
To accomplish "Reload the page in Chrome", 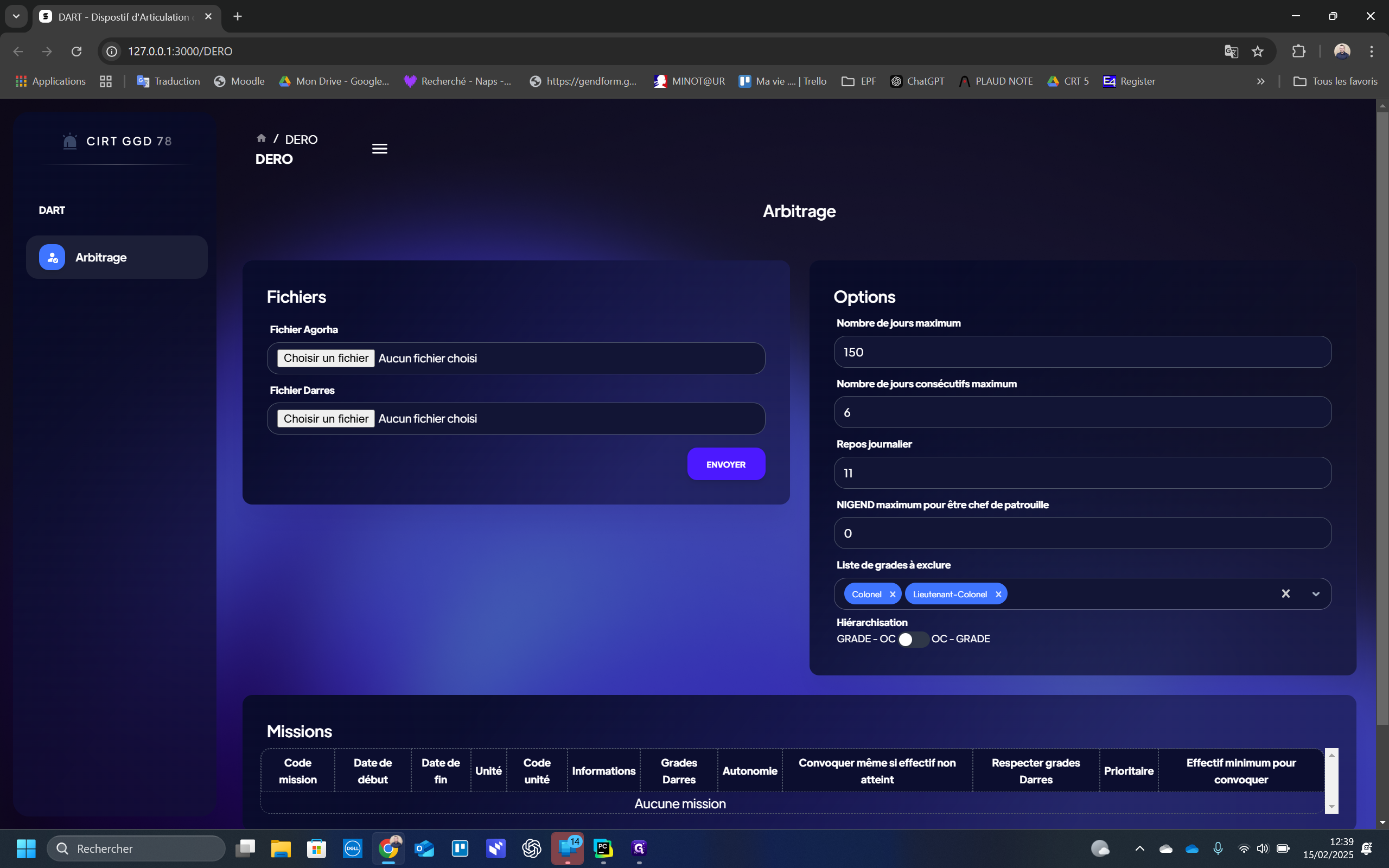I will pyautogui.click(x=77, y=51).
